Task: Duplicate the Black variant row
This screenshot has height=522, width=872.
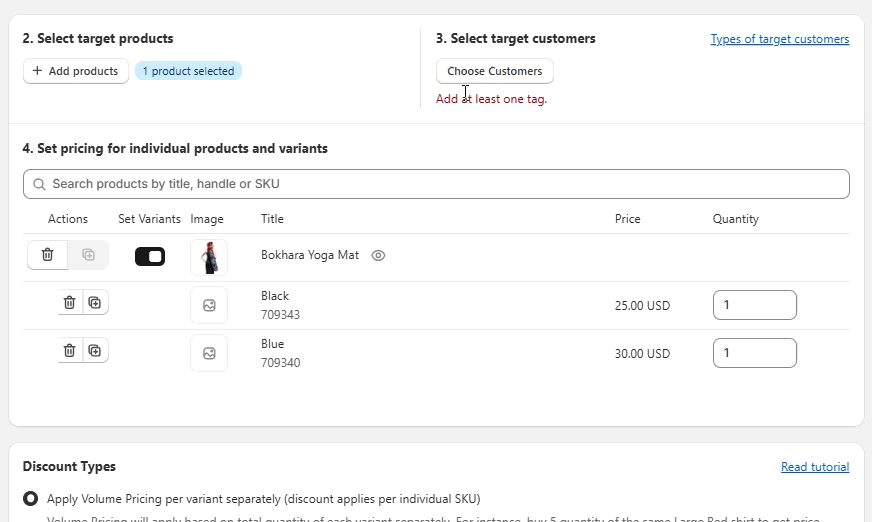Action: (x=95, y=302)
